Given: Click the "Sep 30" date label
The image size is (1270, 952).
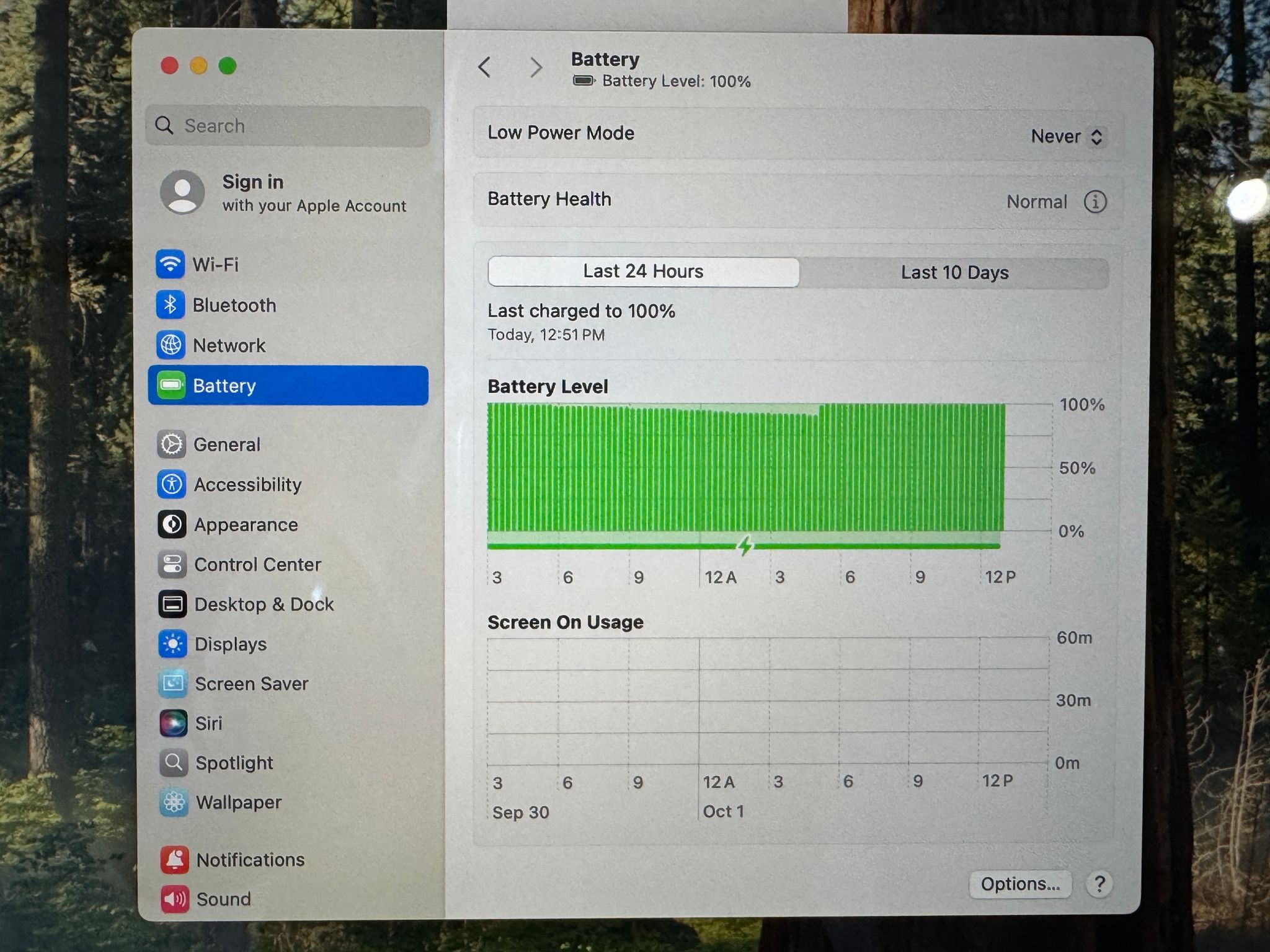Looking at the screenshot, I should coord(520,812).
